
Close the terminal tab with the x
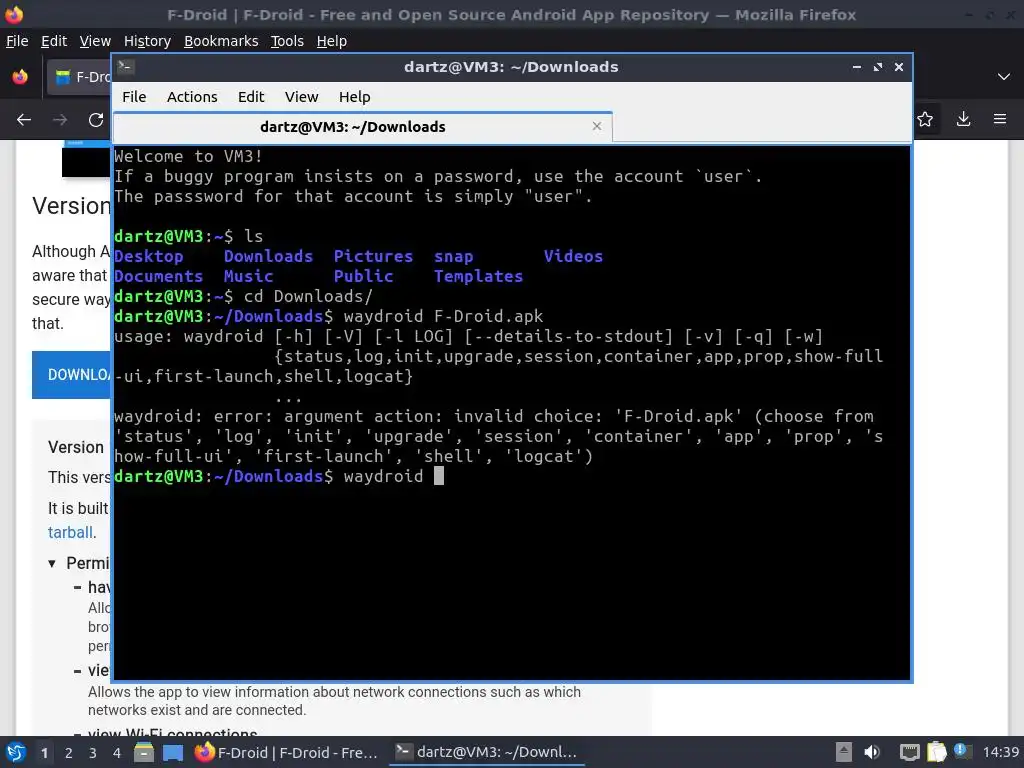tap(596, 126)
